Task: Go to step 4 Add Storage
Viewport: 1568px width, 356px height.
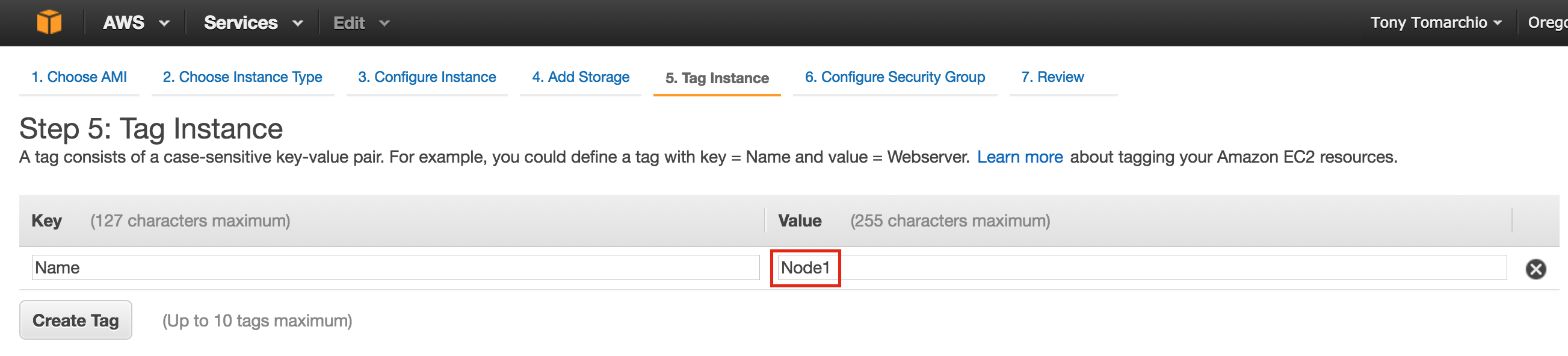Action: [580, 77]
